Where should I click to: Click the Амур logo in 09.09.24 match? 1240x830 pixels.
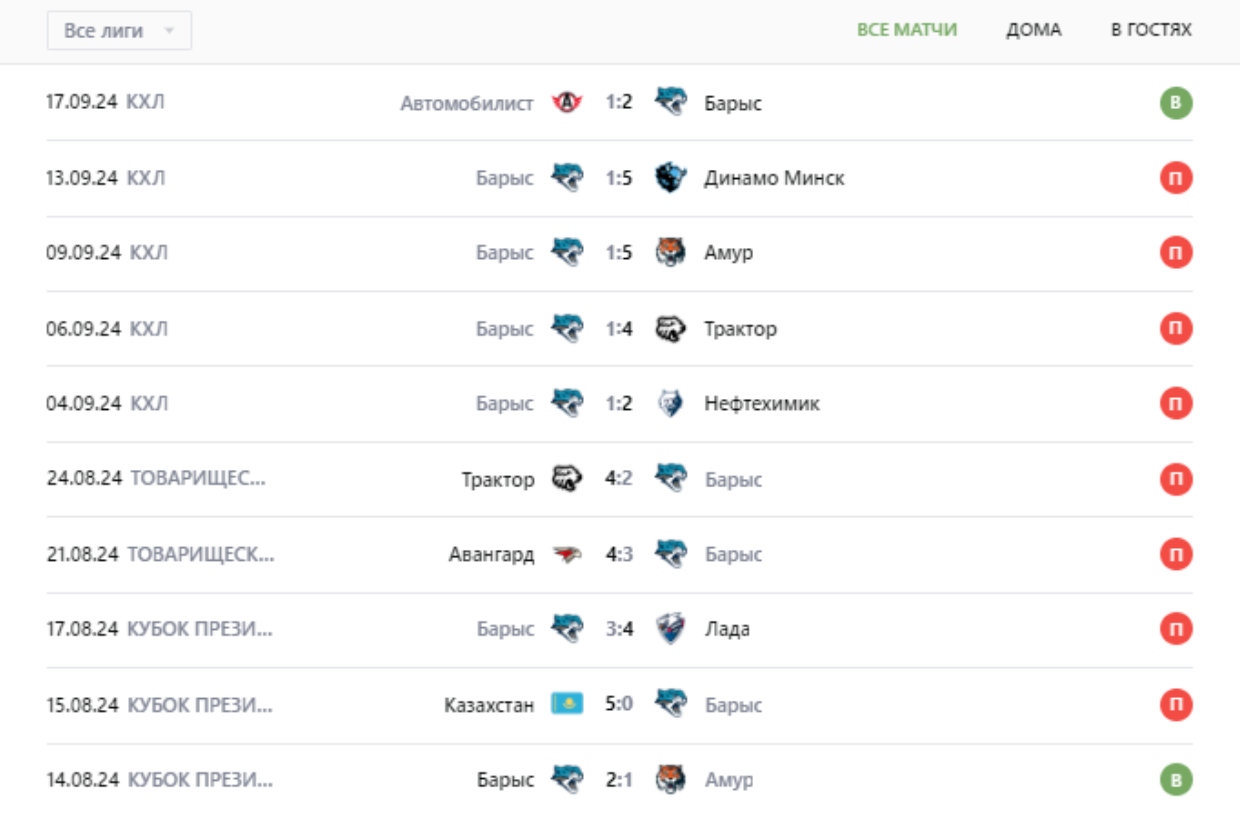point(670,253)
